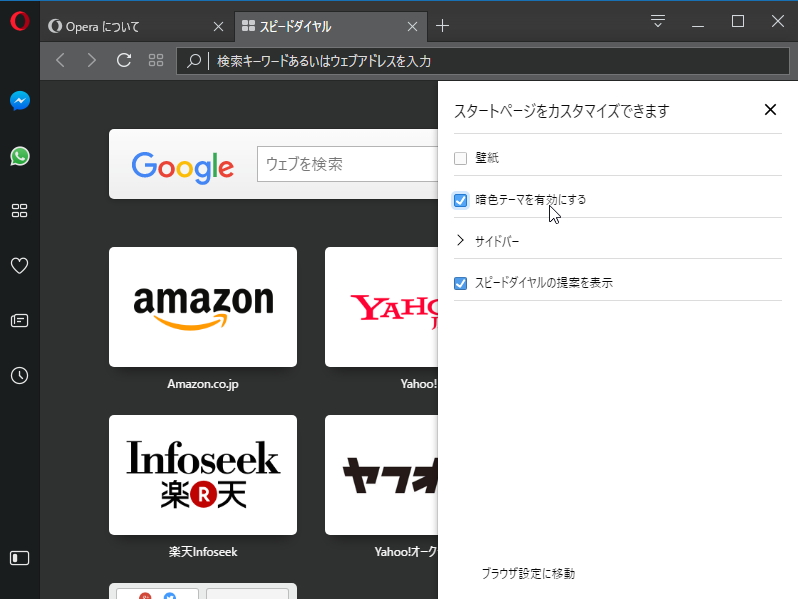Close the customize start page panel

(770, 109)
